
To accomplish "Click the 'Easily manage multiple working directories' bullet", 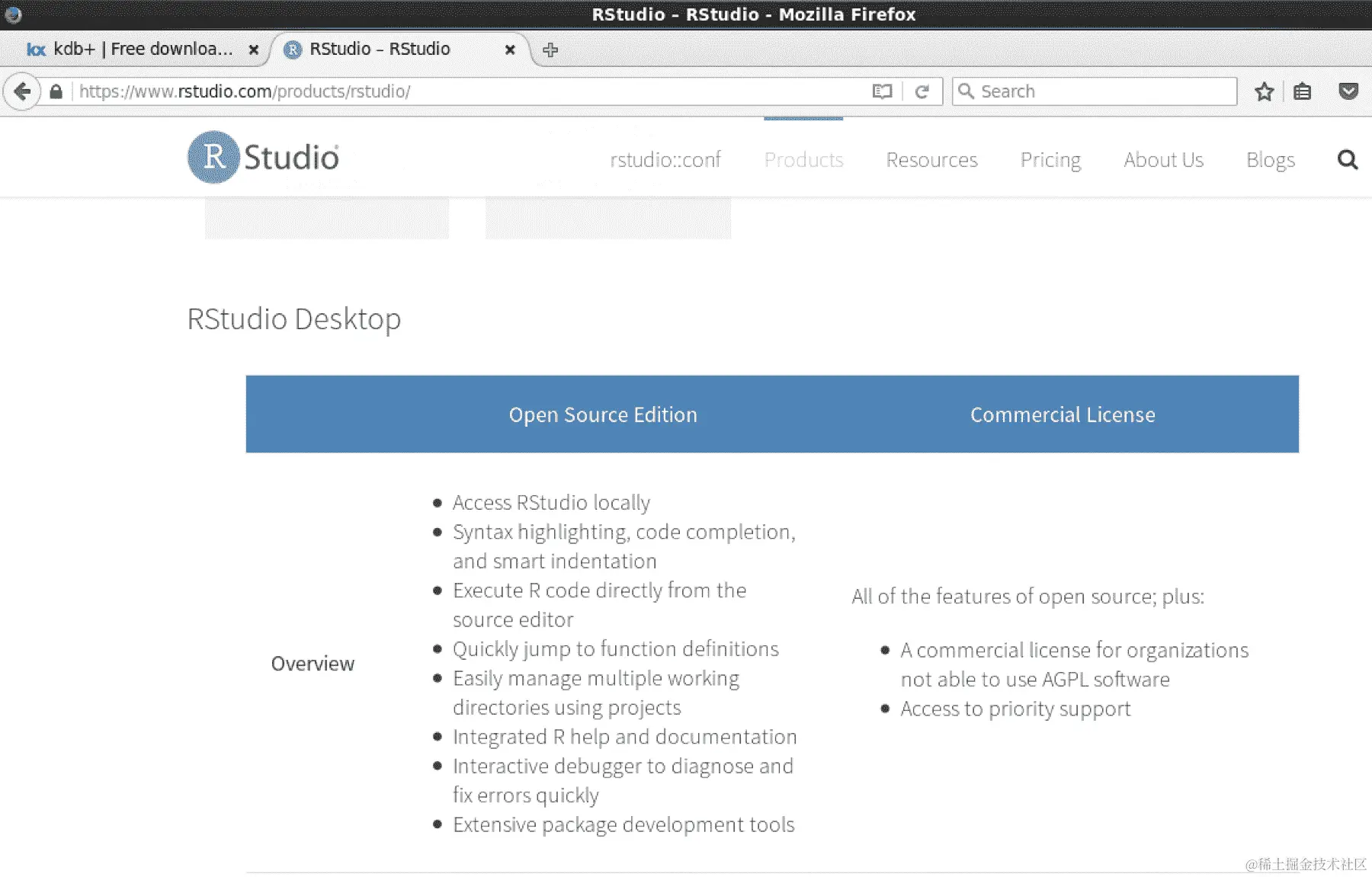I will point(596,693).
